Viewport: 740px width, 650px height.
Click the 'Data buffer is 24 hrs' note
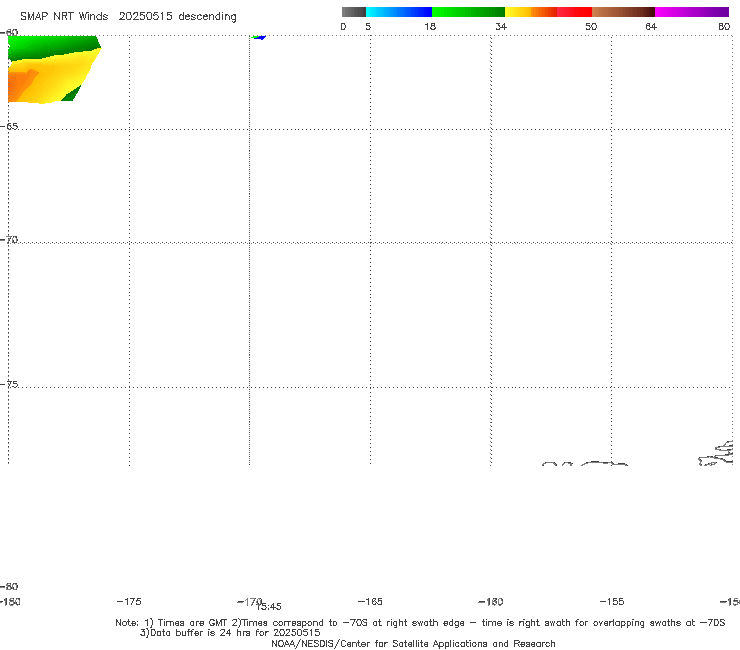click(230, 633)
